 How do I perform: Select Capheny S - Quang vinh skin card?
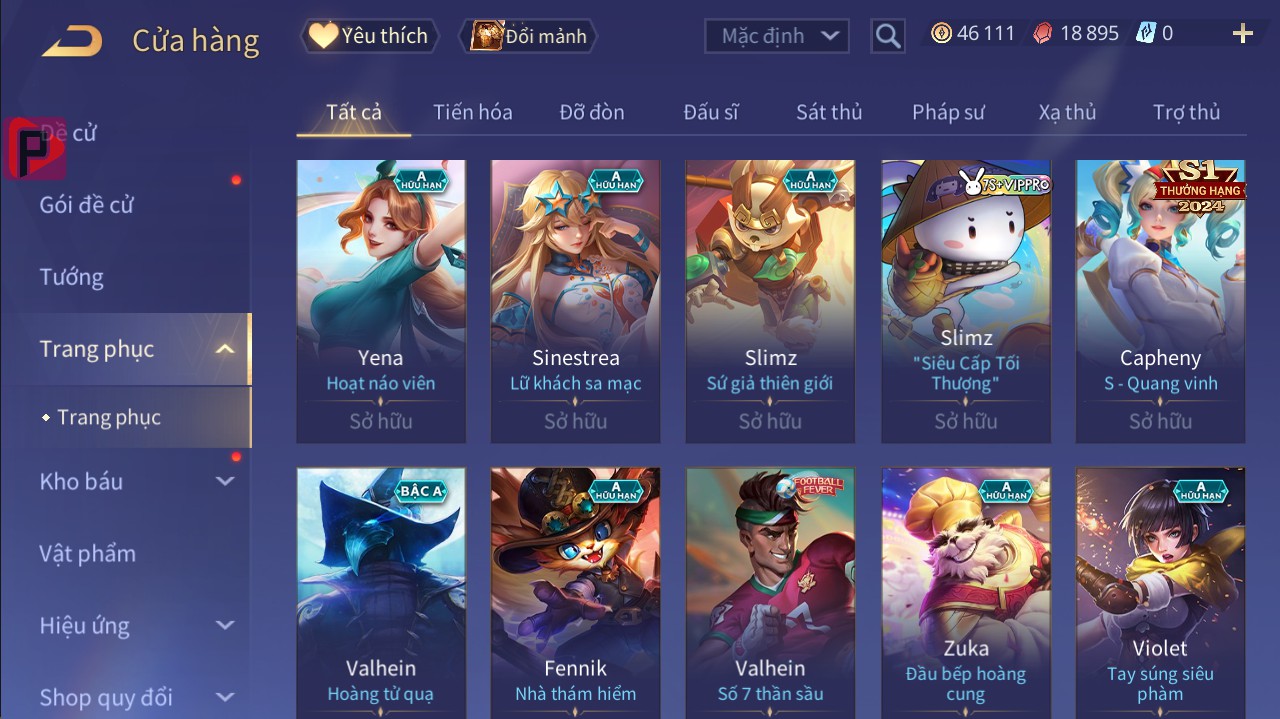pyautogui.click(x=1160, y=301)
